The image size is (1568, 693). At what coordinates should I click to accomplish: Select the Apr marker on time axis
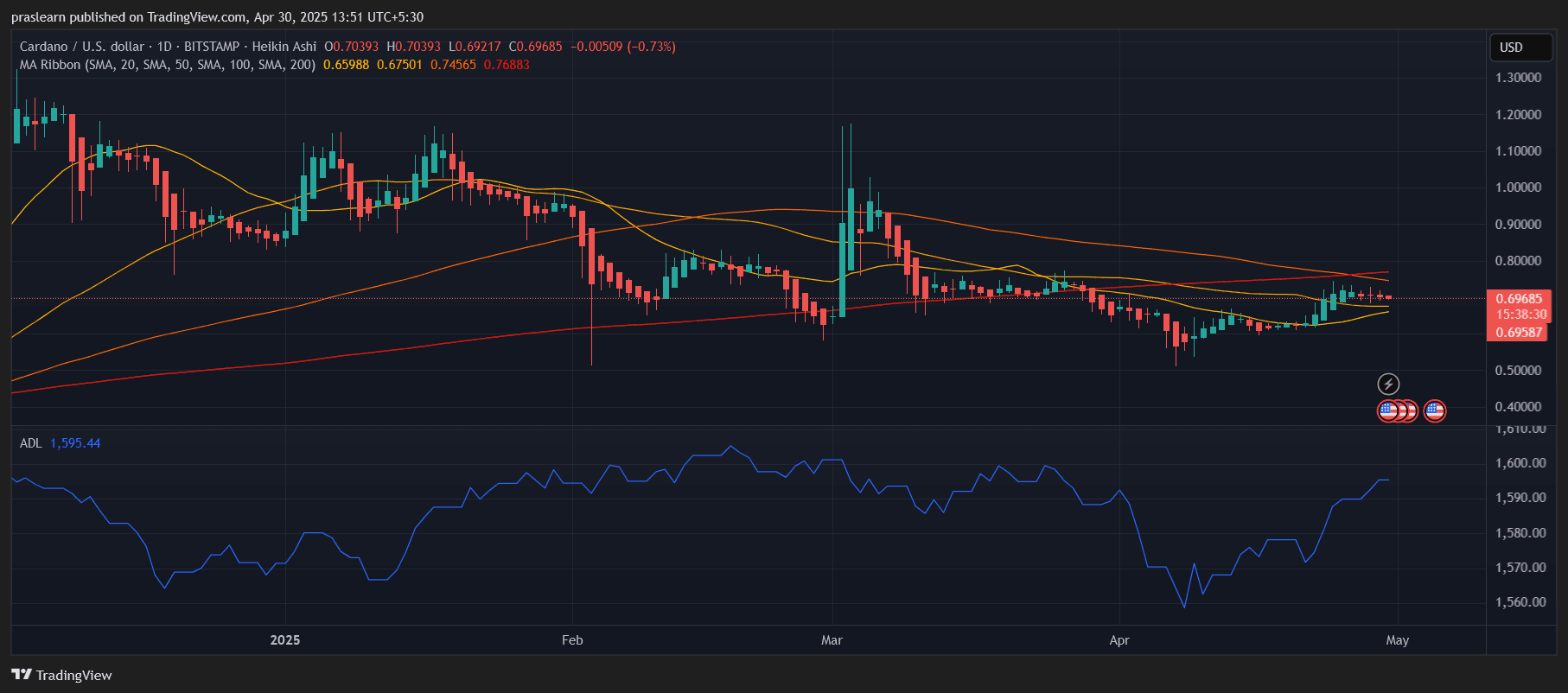pos(1119,640)
